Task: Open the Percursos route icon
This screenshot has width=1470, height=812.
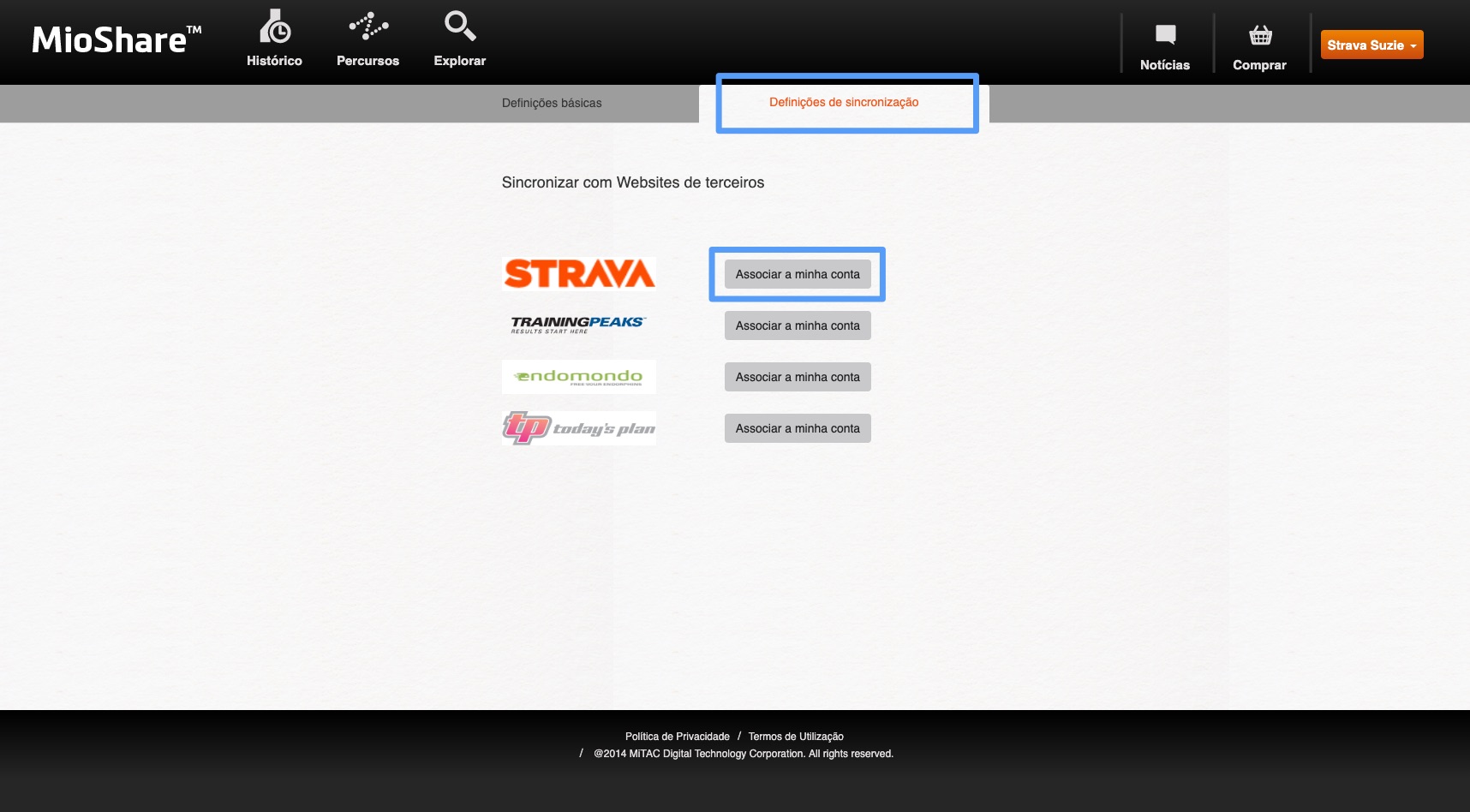Action: coord(368,26)
